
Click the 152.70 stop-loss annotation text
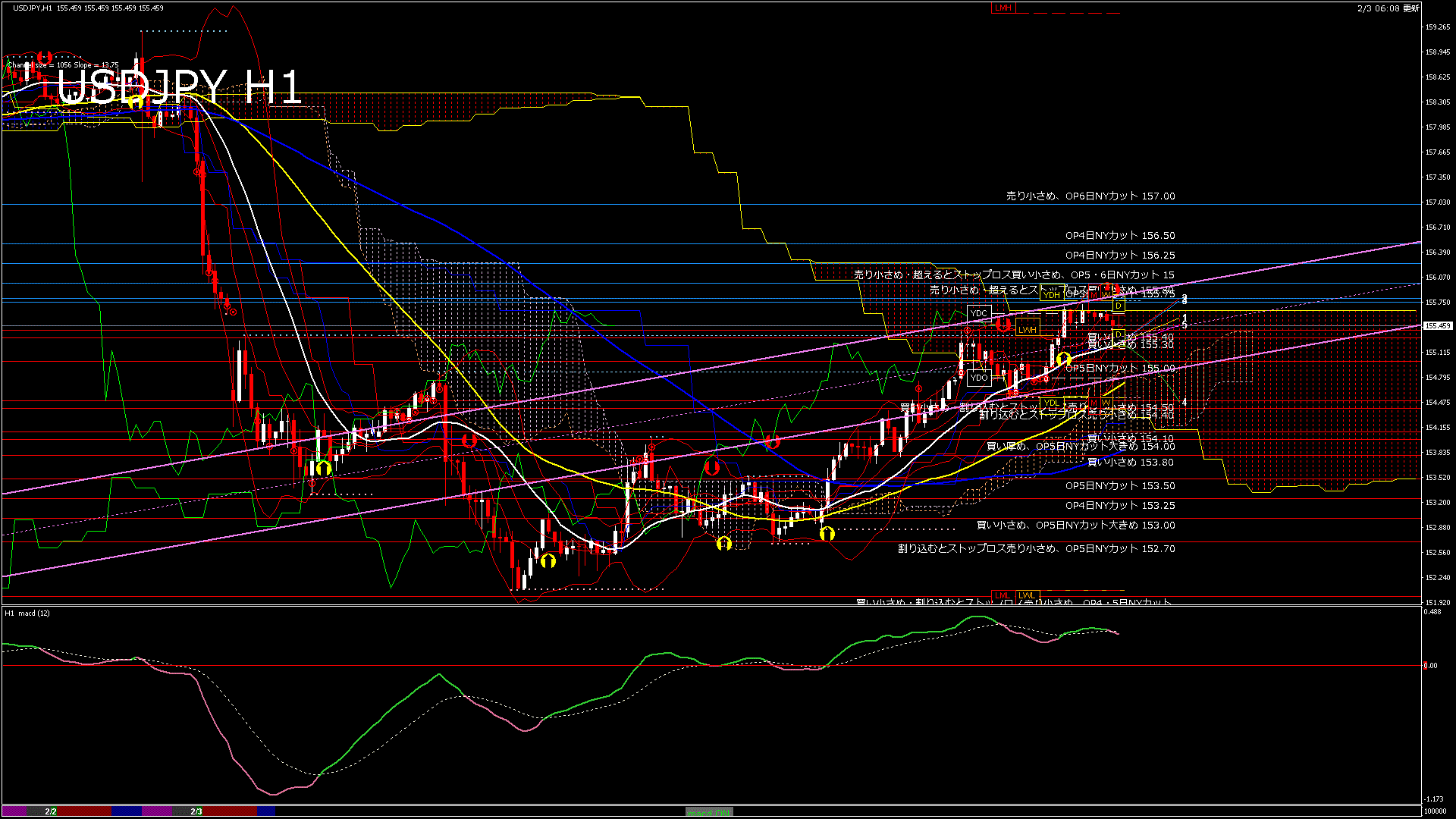(x=1036, y=548)
